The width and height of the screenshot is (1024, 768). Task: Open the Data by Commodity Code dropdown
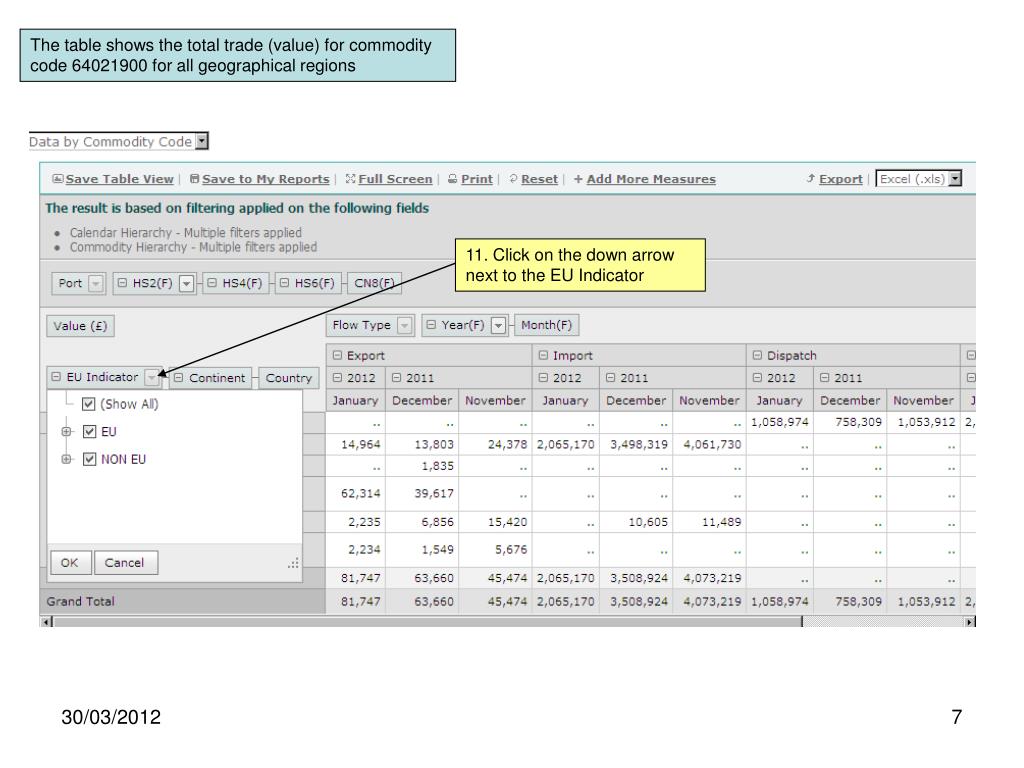[x=202, y=141]
